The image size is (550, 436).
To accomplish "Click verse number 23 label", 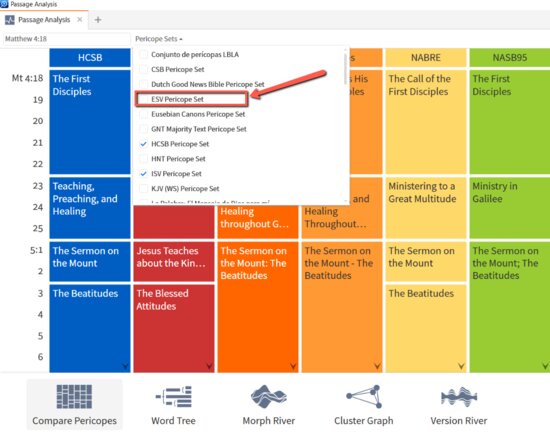I will (38, 186).
